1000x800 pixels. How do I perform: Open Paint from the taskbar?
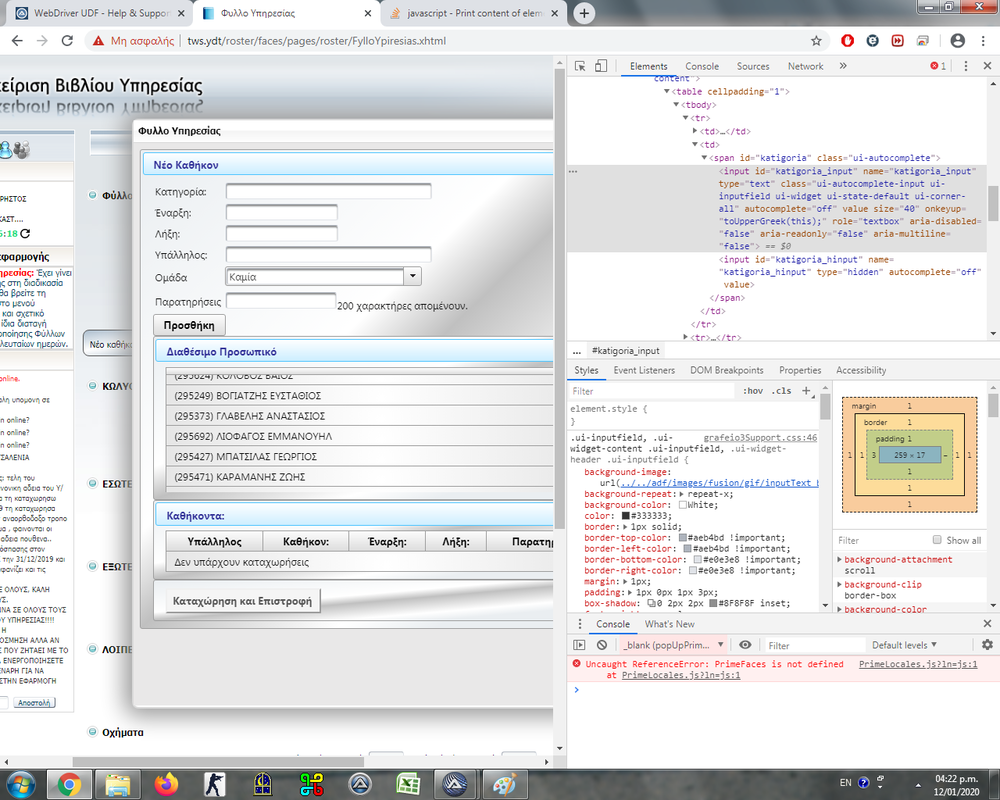504,784
